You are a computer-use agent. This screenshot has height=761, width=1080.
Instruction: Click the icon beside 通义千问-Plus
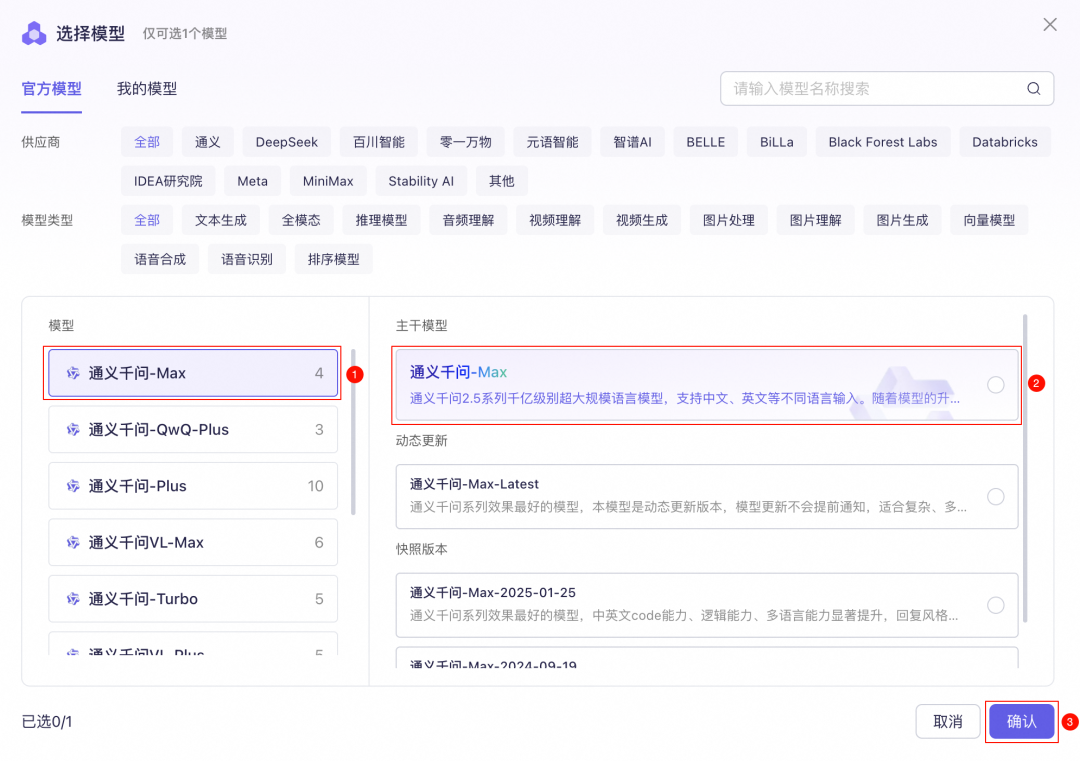73,486
